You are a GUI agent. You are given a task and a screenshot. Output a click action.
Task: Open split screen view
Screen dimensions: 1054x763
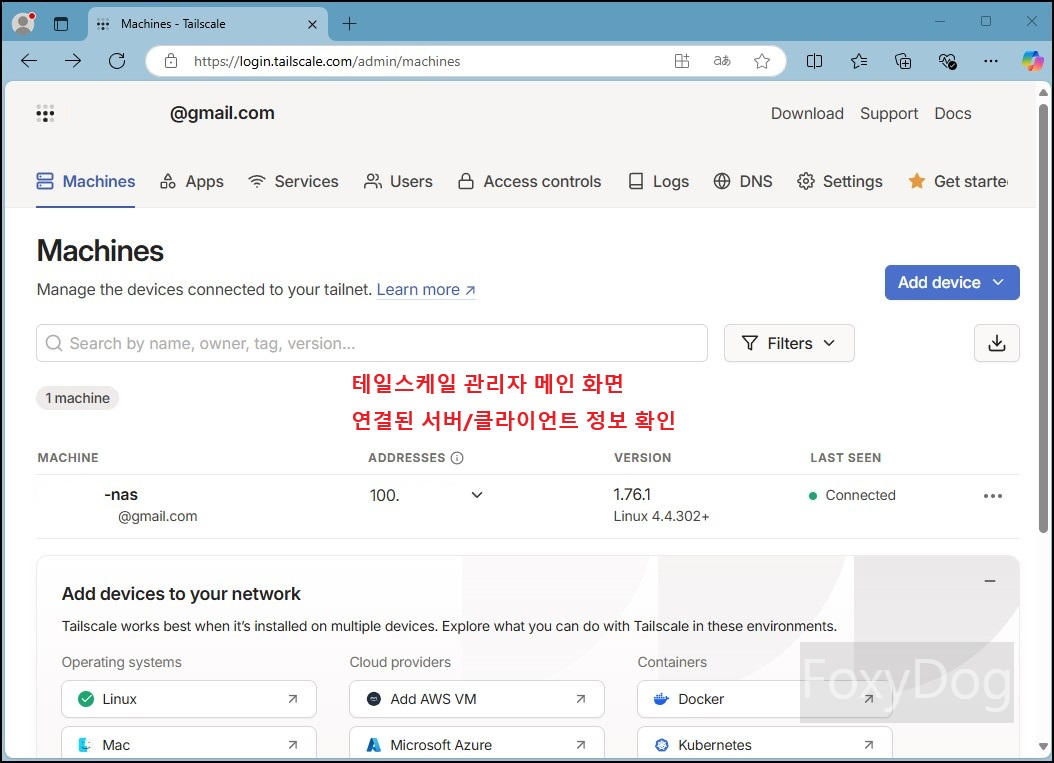click(x=814, y=61)
